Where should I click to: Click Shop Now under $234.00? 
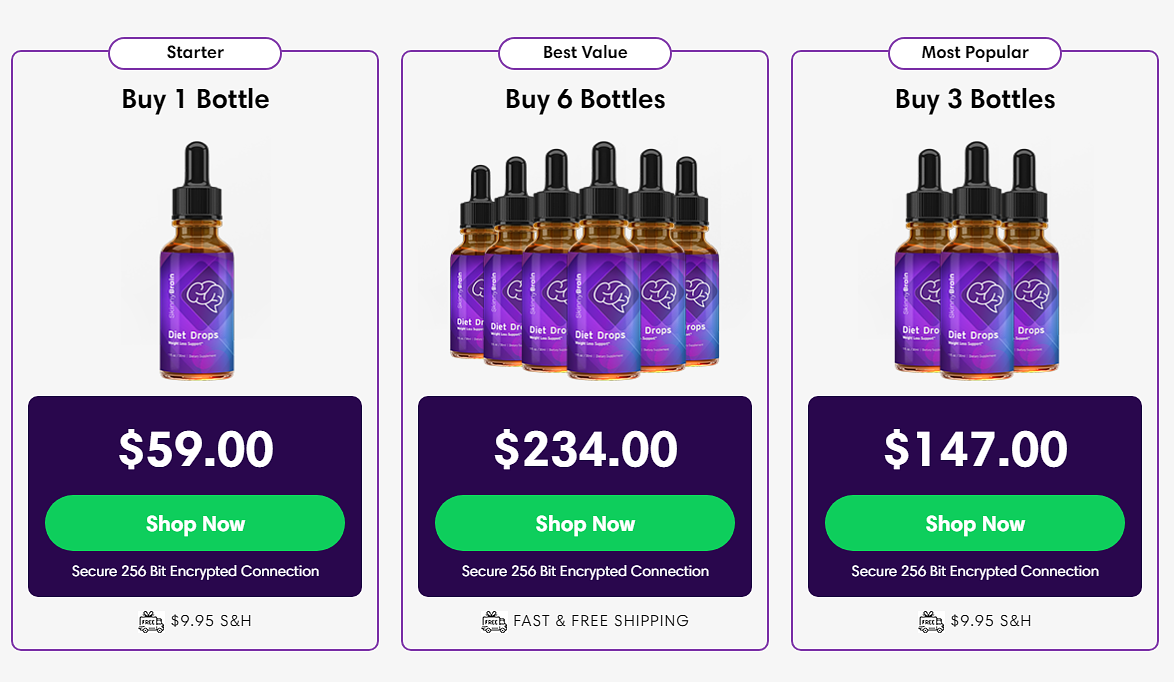pyautogui.click(x=585, y=523)
